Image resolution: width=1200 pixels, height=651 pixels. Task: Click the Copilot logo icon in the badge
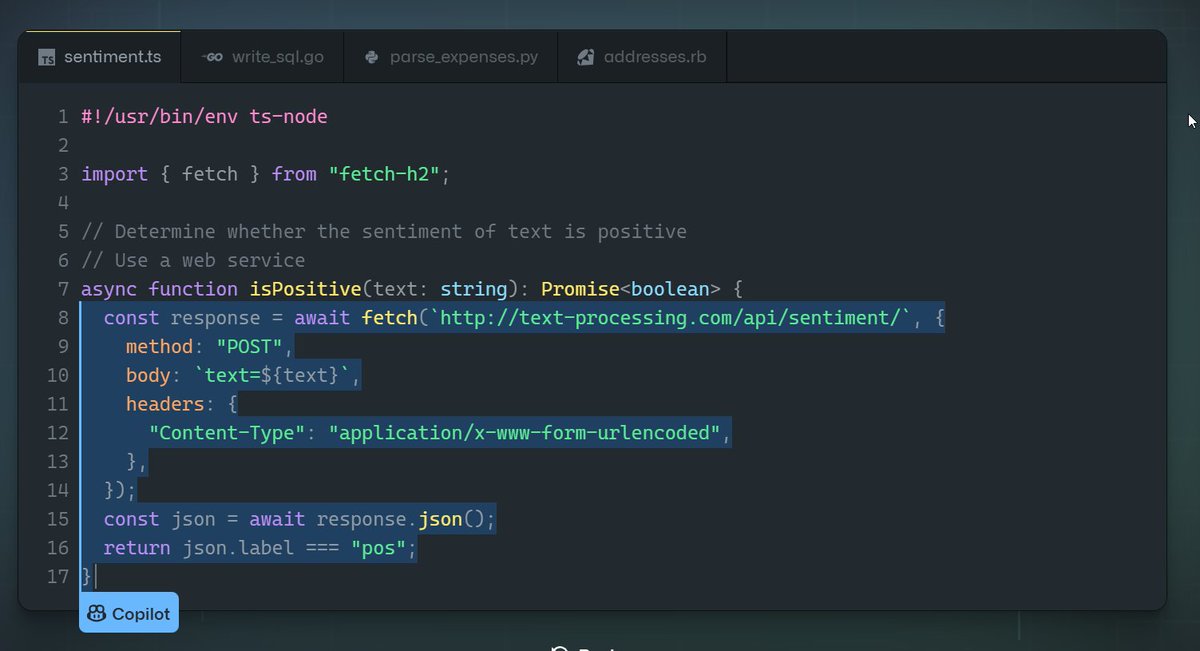(x=98, y=613)
